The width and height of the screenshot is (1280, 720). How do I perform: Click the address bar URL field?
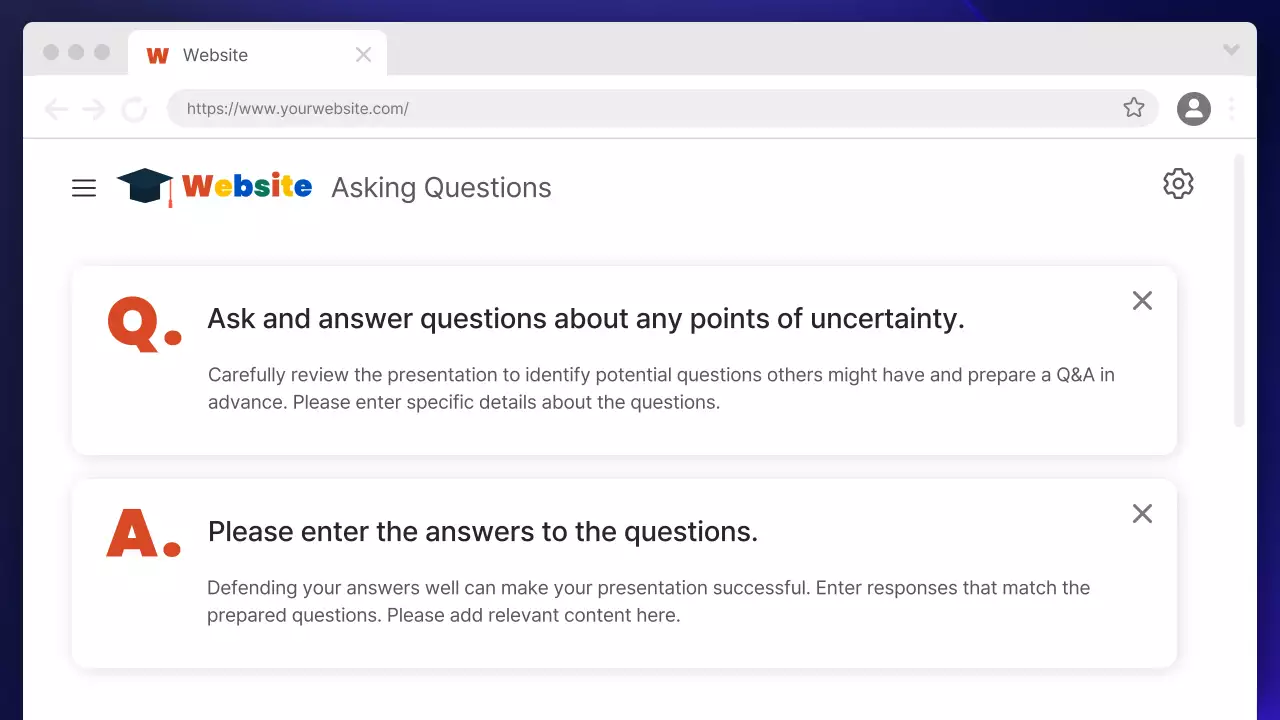coord(640,108)
